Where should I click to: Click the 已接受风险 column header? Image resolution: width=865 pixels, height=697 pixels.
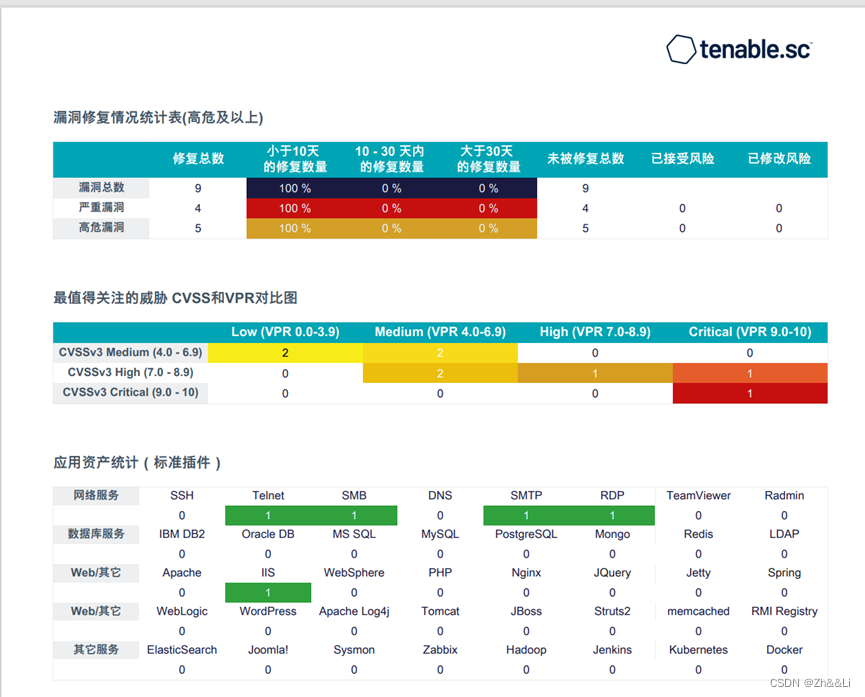682,159
